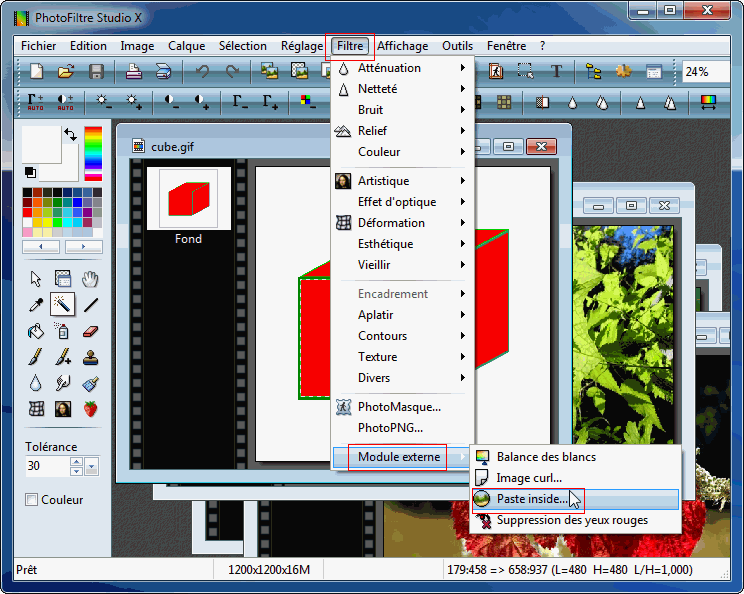
Task: Open the Tolérance dropdown arrow
Action: pos(92,466)
